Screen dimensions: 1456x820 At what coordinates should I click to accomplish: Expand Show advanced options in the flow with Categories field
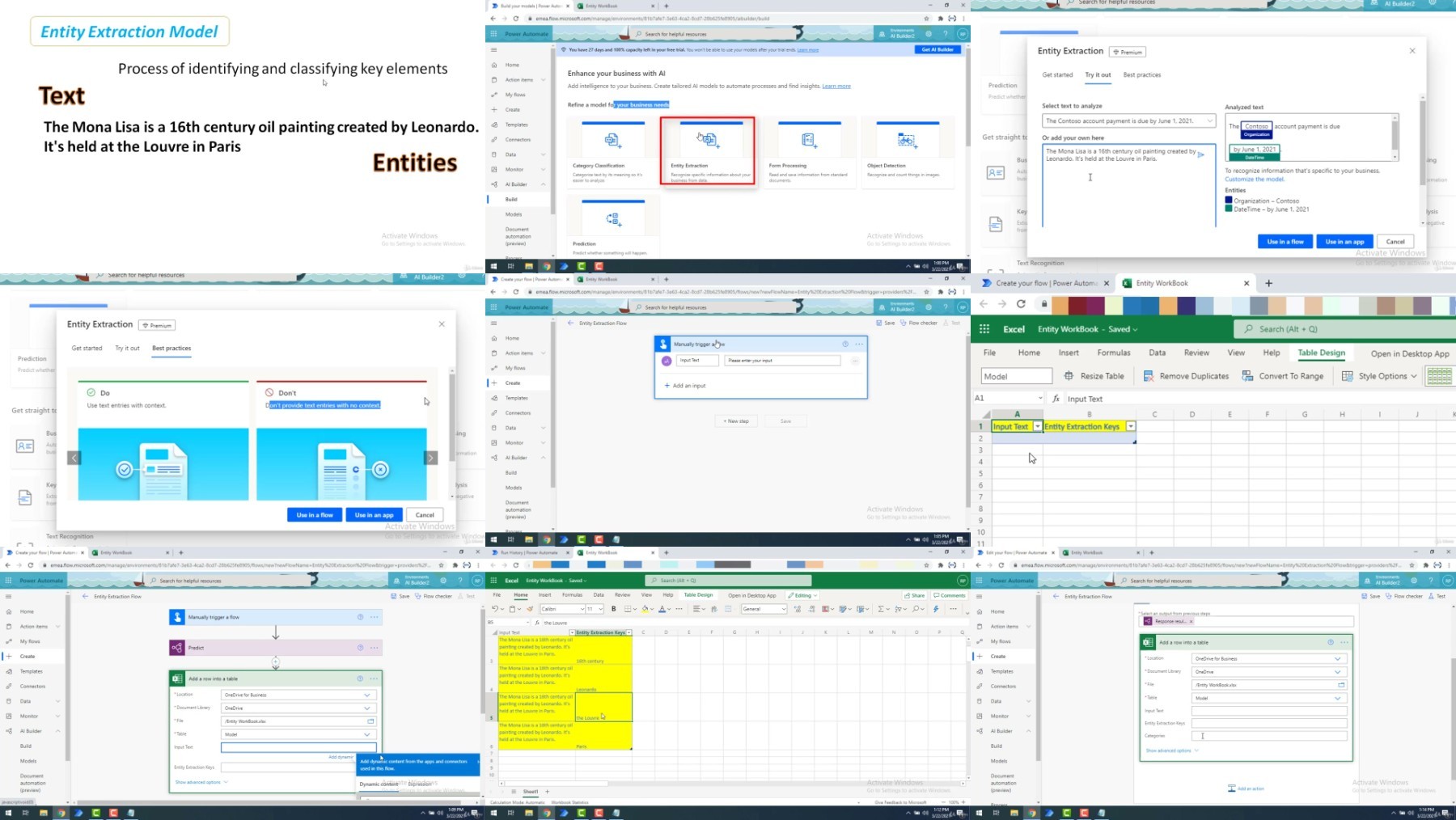1172,750
